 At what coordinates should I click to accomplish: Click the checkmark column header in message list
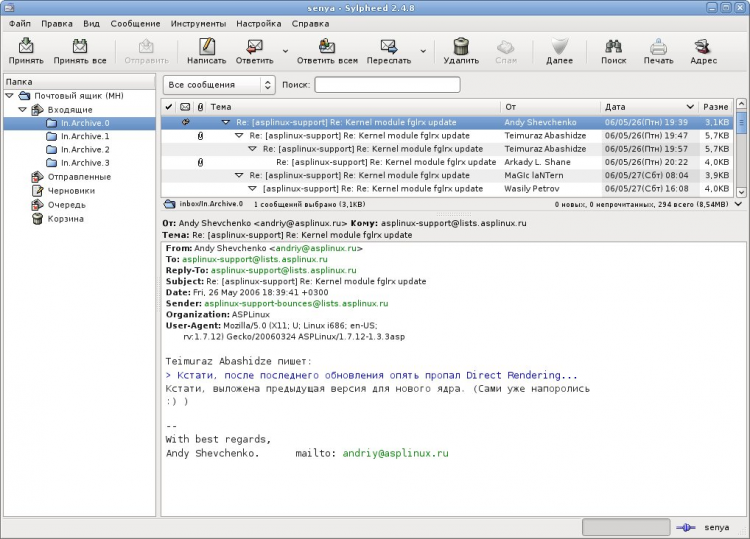169,106
